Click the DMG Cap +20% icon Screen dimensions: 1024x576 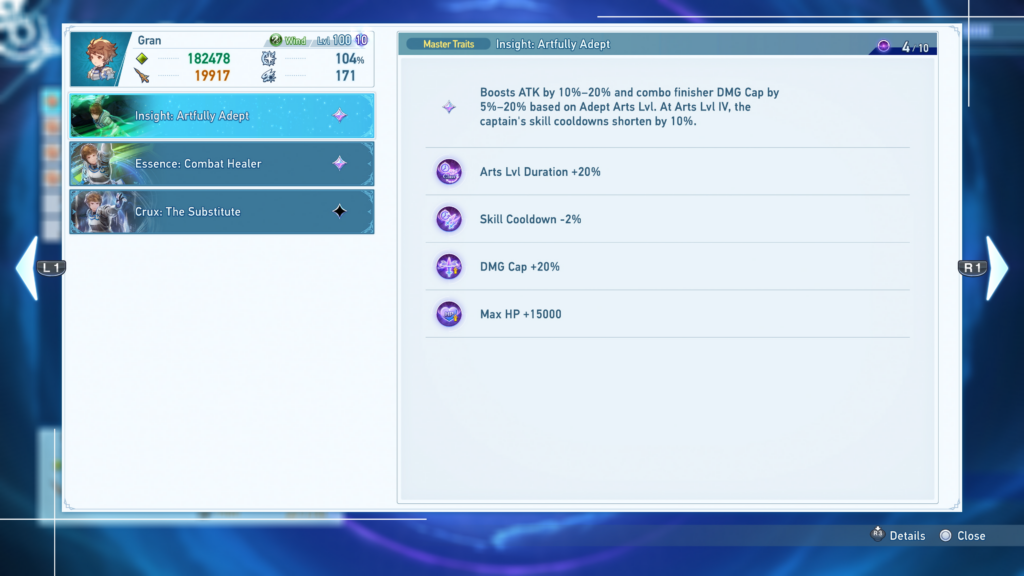point(449,266)
